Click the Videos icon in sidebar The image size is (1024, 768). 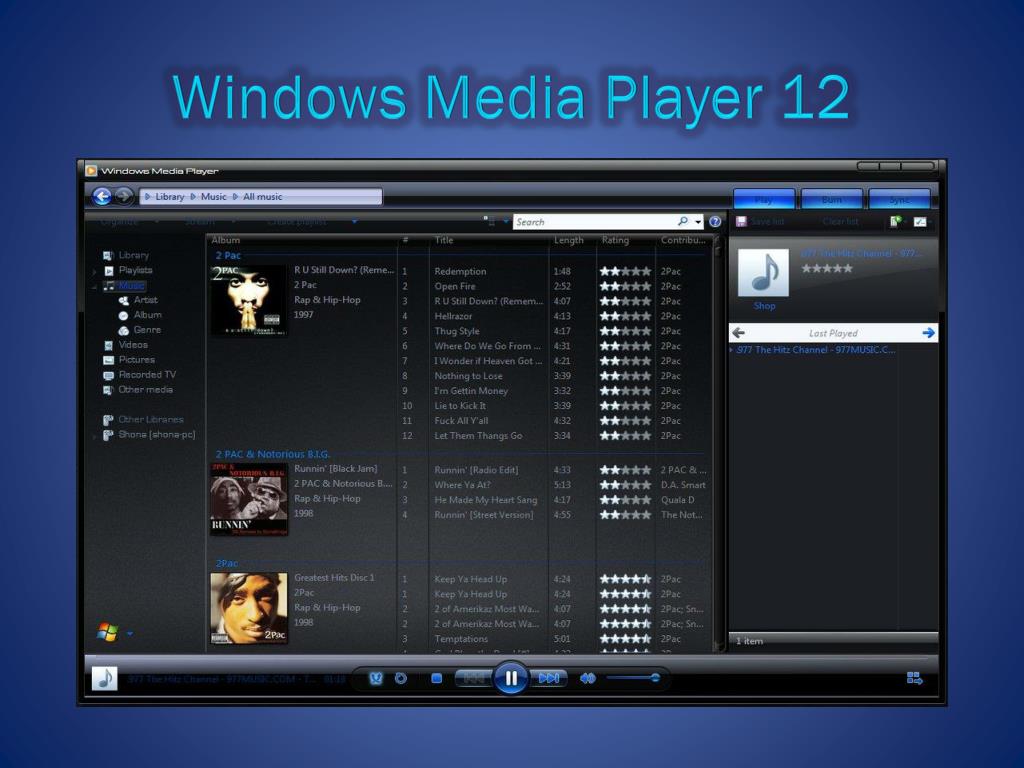coord(108,345)
